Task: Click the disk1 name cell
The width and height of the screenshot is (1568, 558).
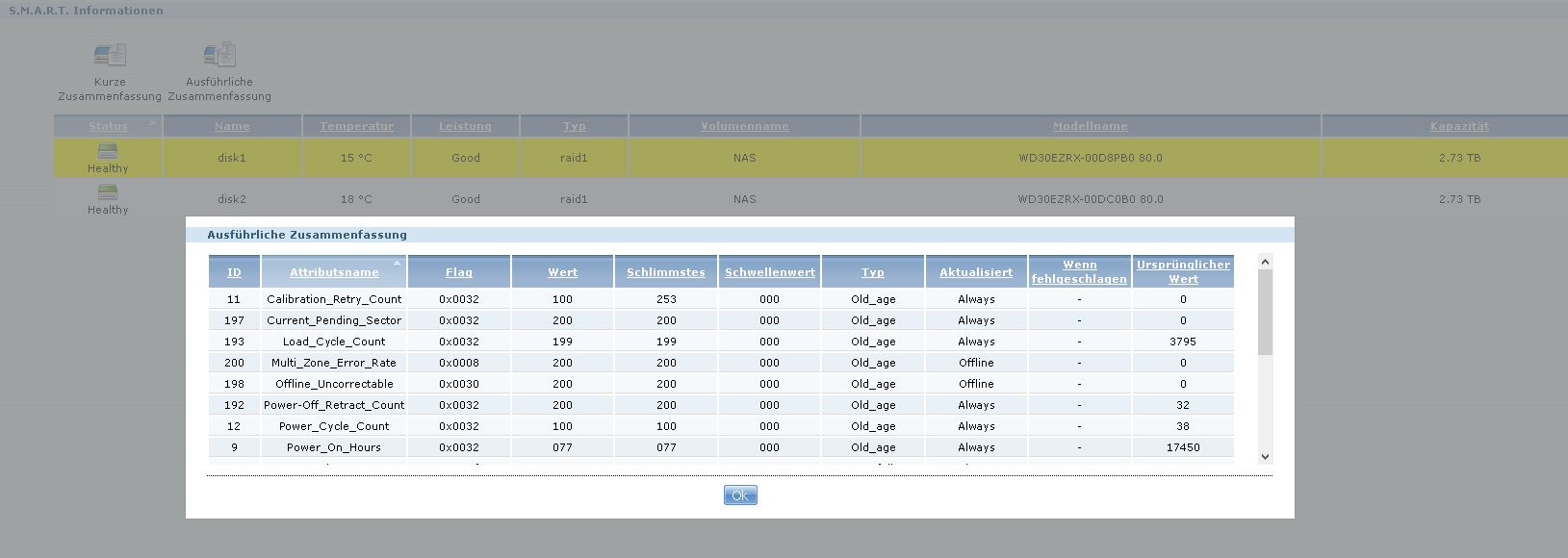Action: [x=232, y=158]
